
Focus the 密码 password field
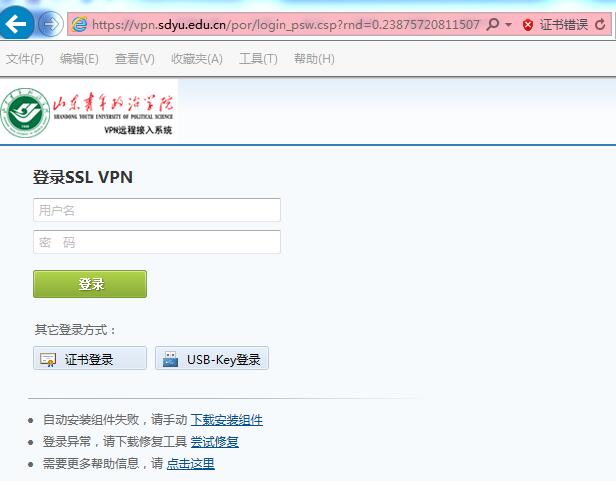(157, 242)
